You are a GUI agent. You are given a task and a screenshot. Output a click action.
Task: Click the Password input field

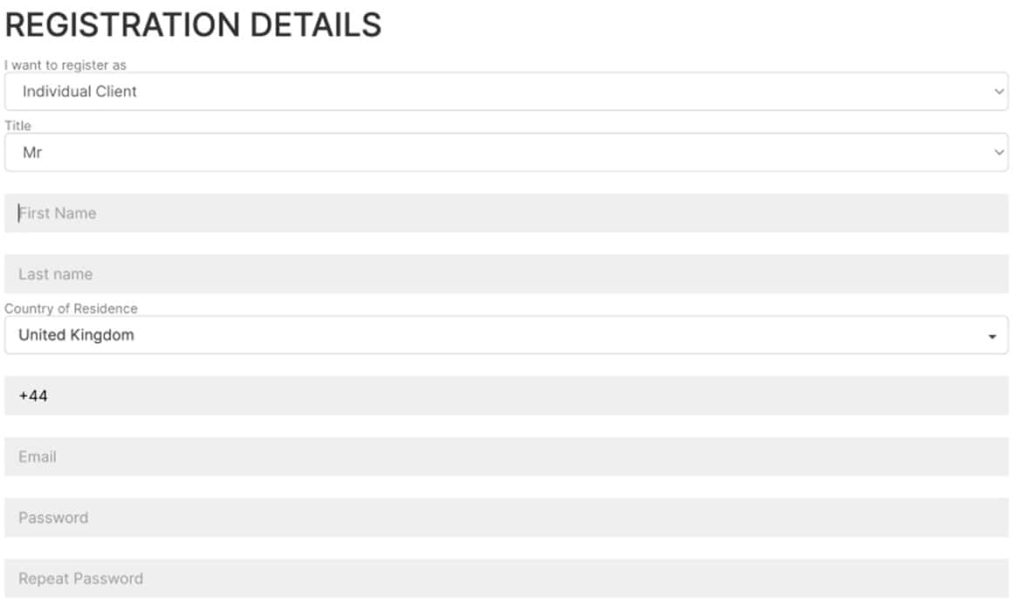click(x=506, y=519)
